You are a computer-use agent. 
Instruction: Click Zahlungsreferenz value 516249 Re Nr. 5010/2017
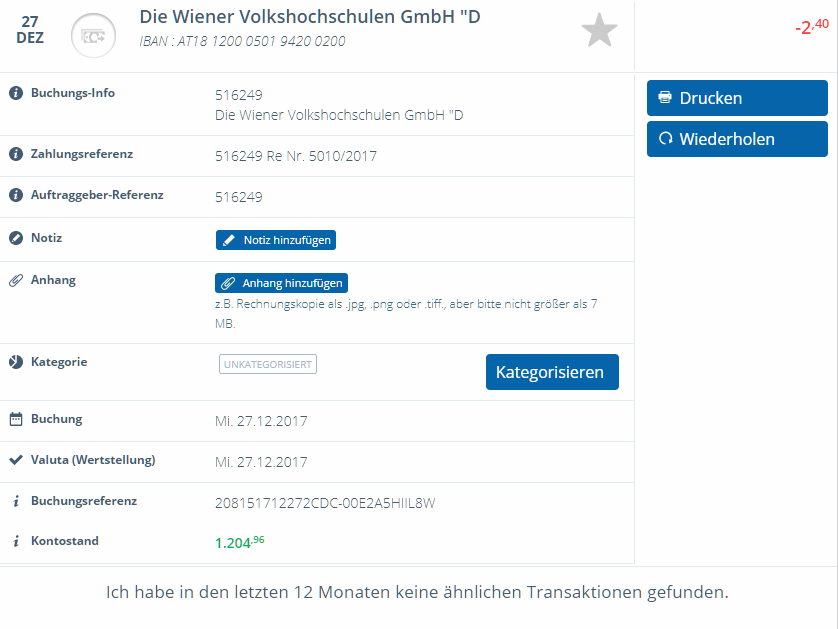pyautogui.click(x=296, y=156)
